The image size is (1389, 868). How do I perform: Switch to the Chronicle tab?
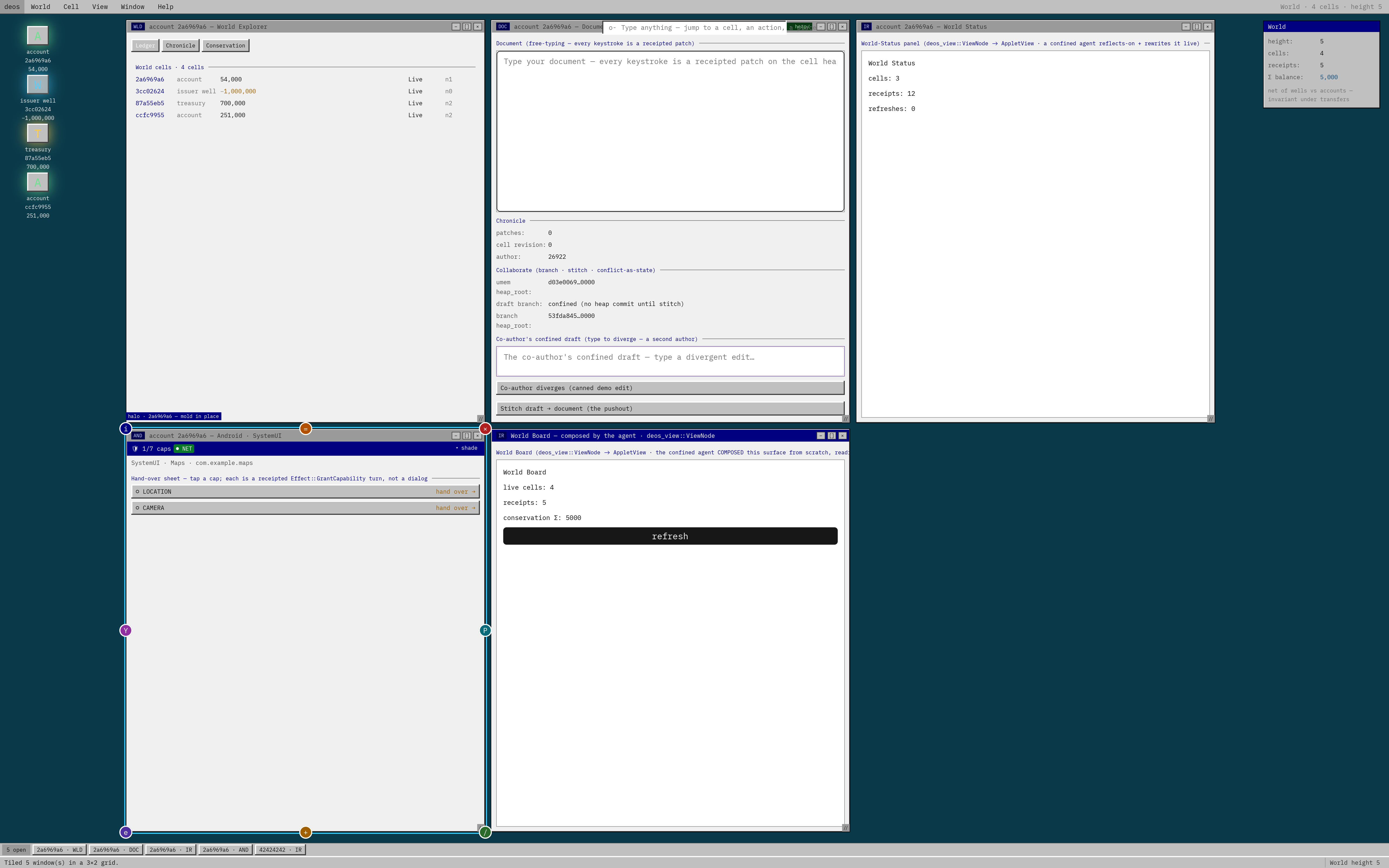point(180,46)
